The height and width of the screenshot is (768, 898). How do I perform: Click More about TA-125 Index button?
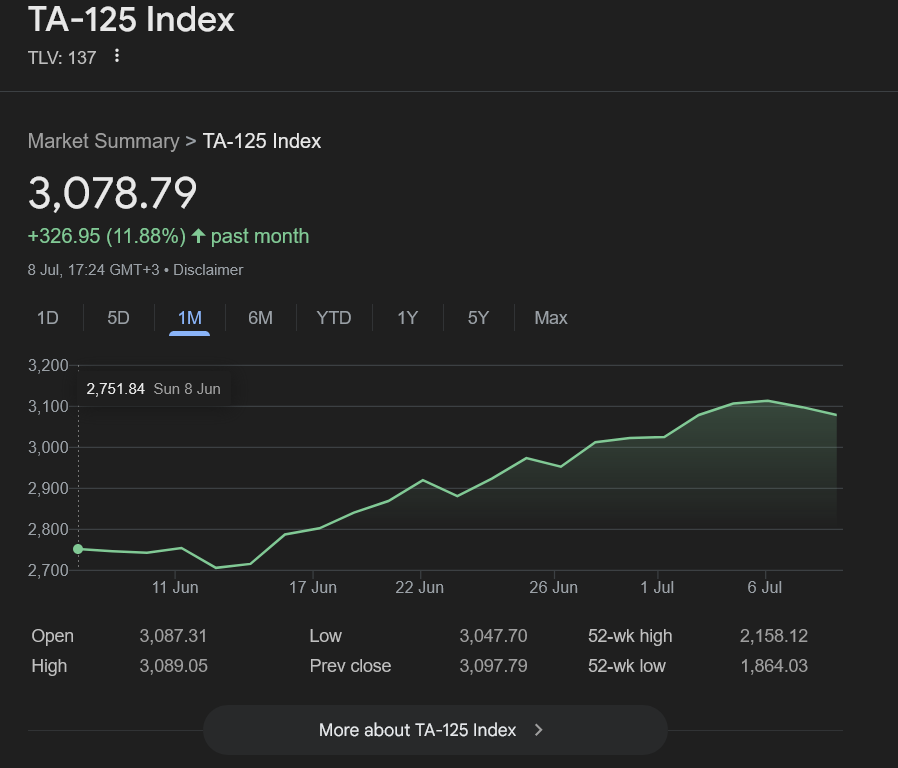click(x=435, y=730)
